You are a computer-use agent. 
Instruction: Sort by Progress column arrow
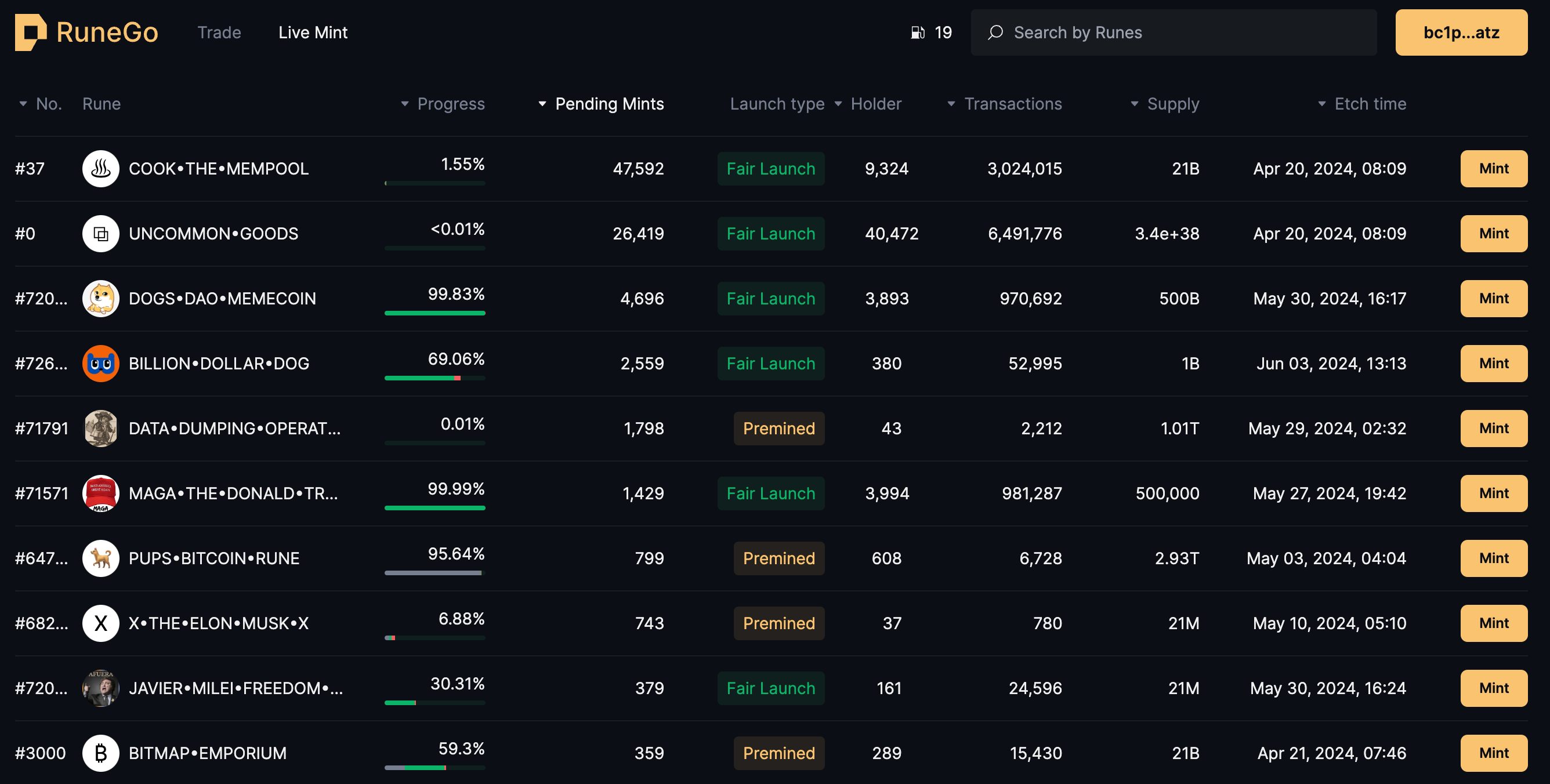pyautogui.click(x=405, y=104)
